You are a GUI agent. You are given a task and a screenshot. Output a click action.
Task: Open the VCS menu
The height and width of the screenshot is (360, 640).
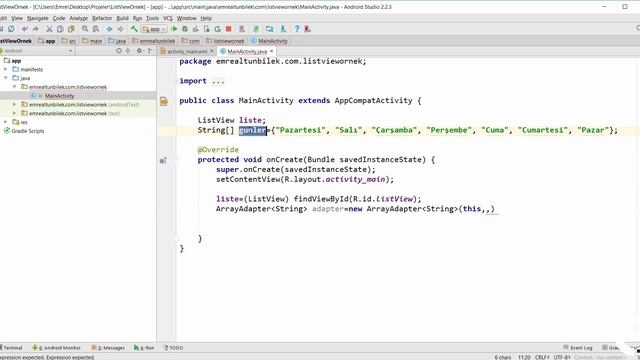point(168,18)
